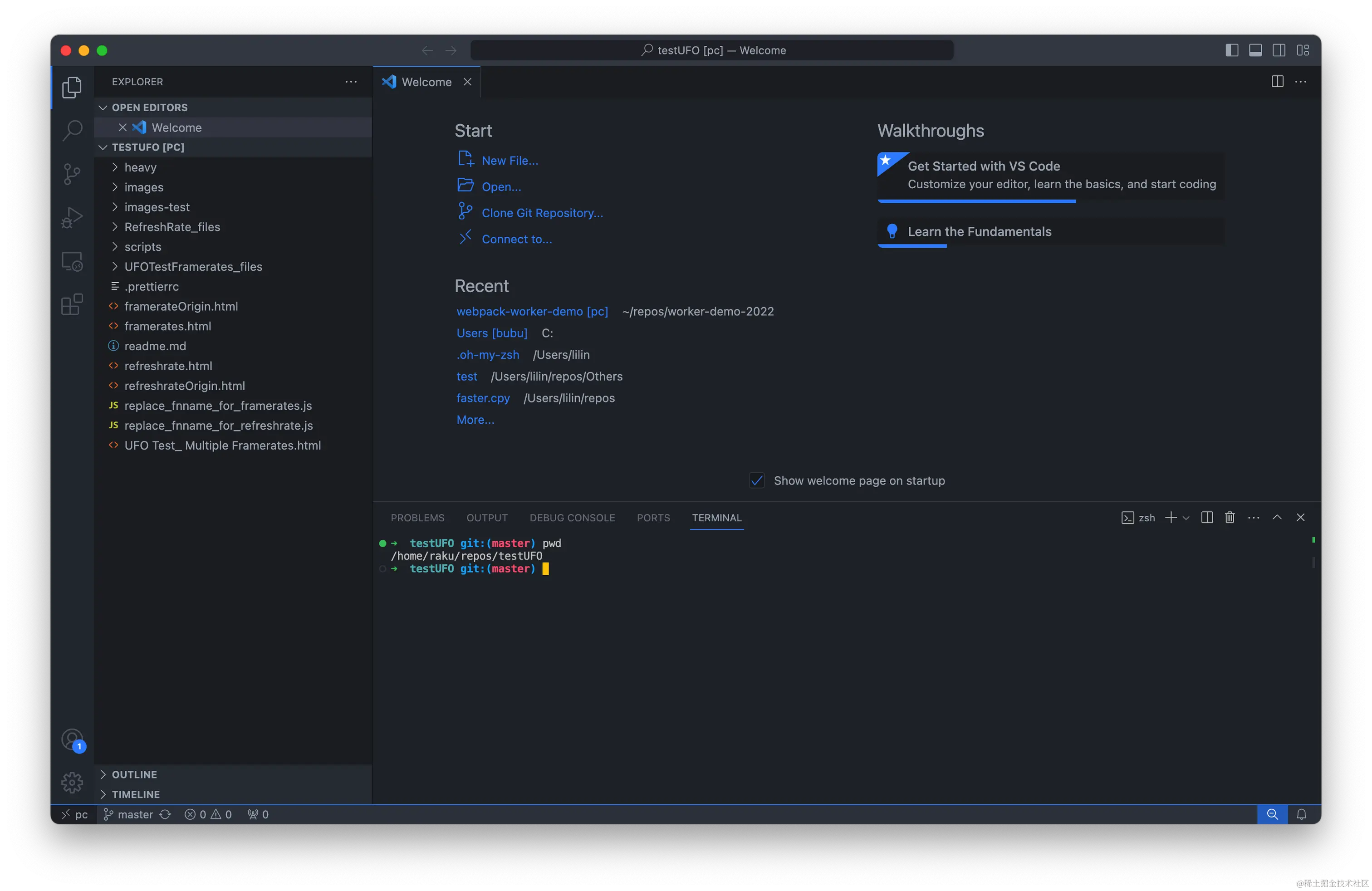Open the Manage gear icon
This screenshot has width=1372, height=891.
coord(72,782)
